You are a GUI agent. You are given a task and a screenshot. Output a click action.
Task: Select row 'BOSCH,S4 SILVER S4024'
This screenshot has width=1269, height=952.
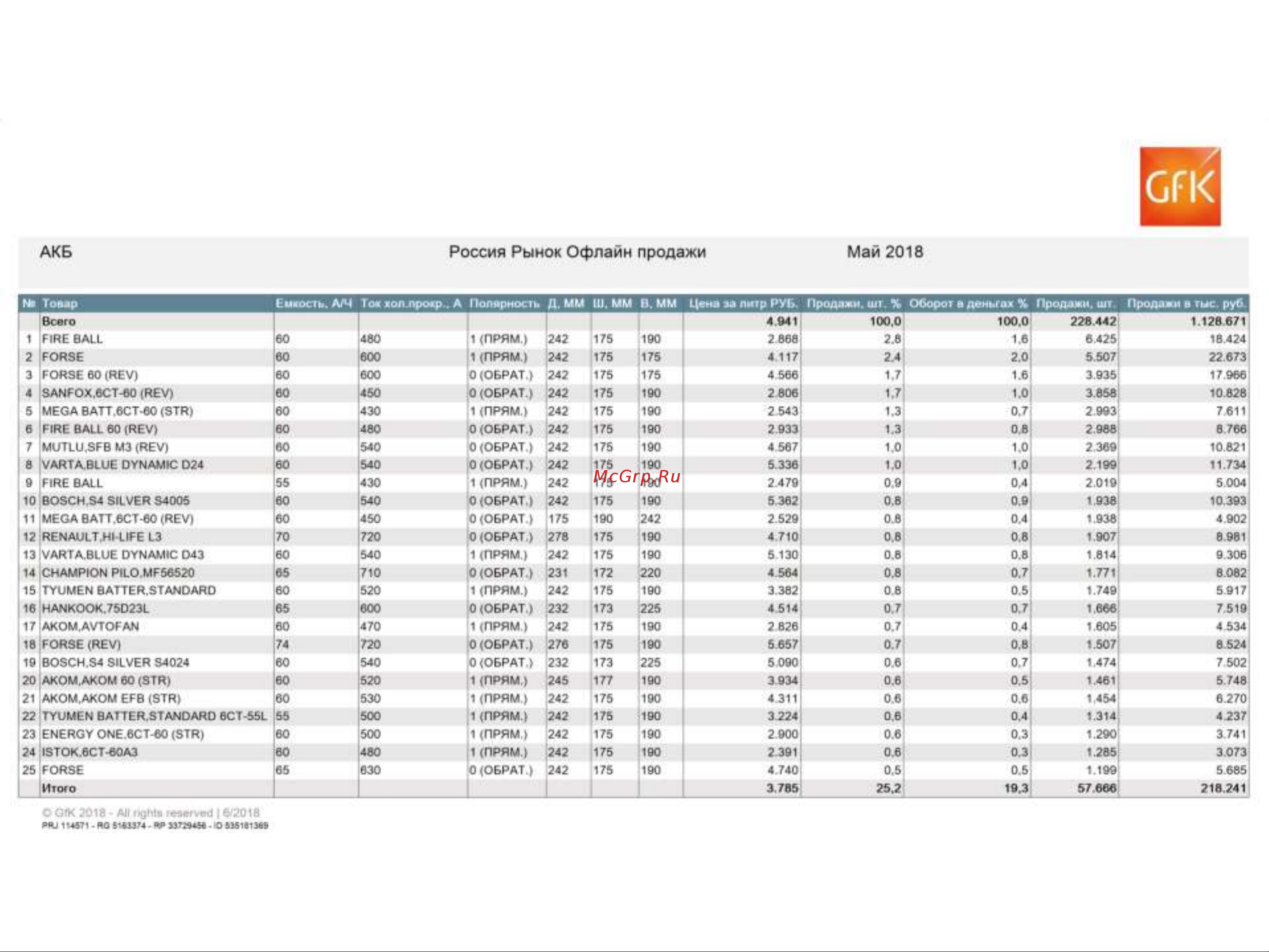click(633, 662)
